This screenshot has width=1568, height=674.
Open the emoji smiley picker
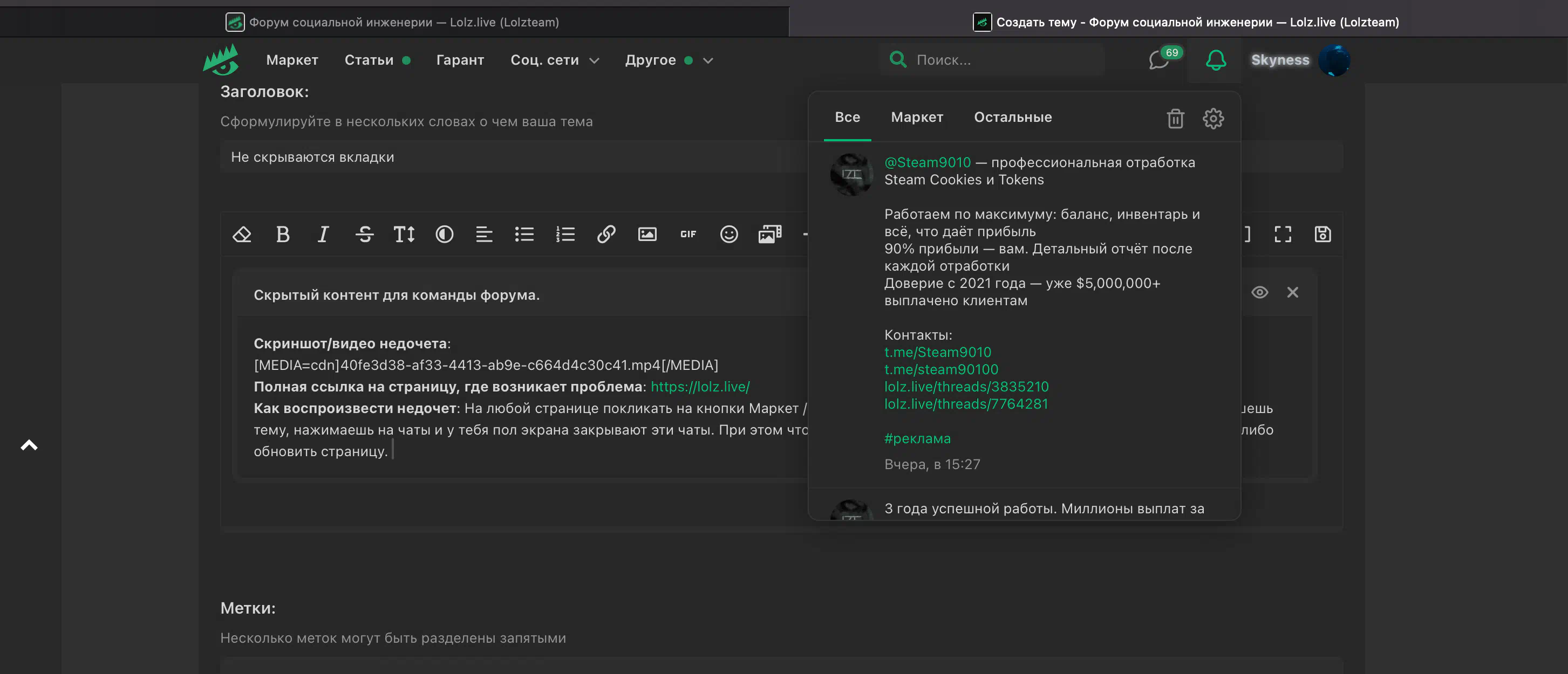(728, 234)
